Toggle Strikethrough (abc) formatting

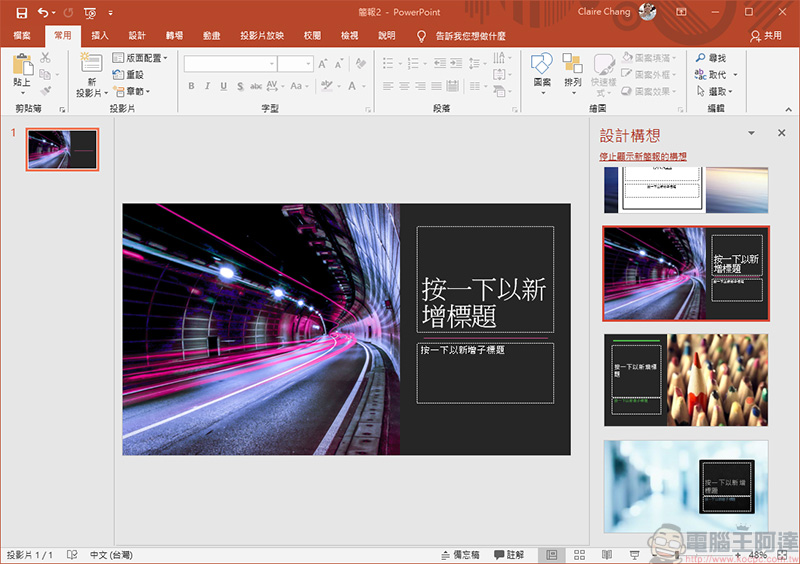256,86
